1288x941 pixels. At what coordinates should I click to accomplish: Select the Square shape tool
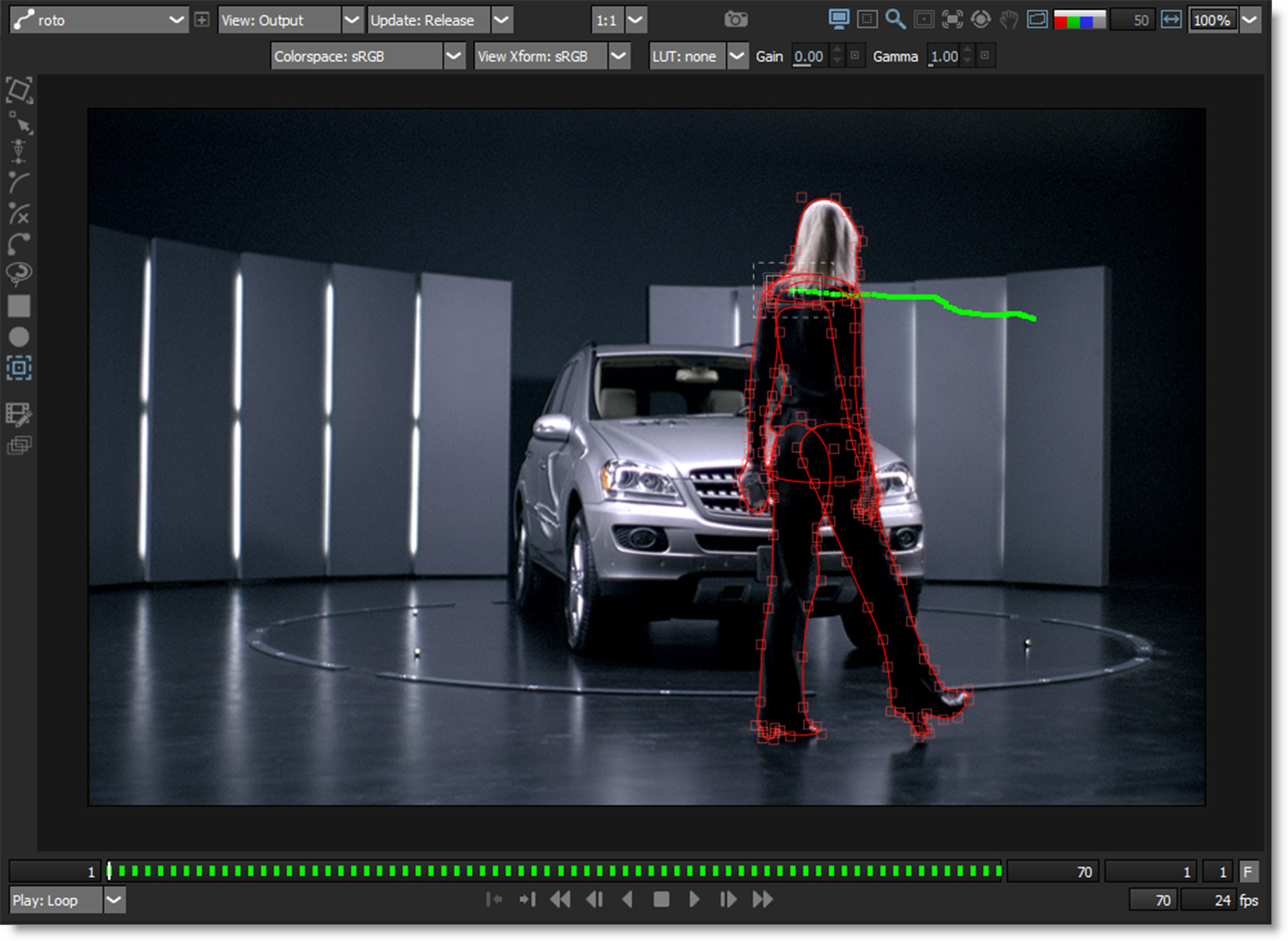tap(19, 306)
